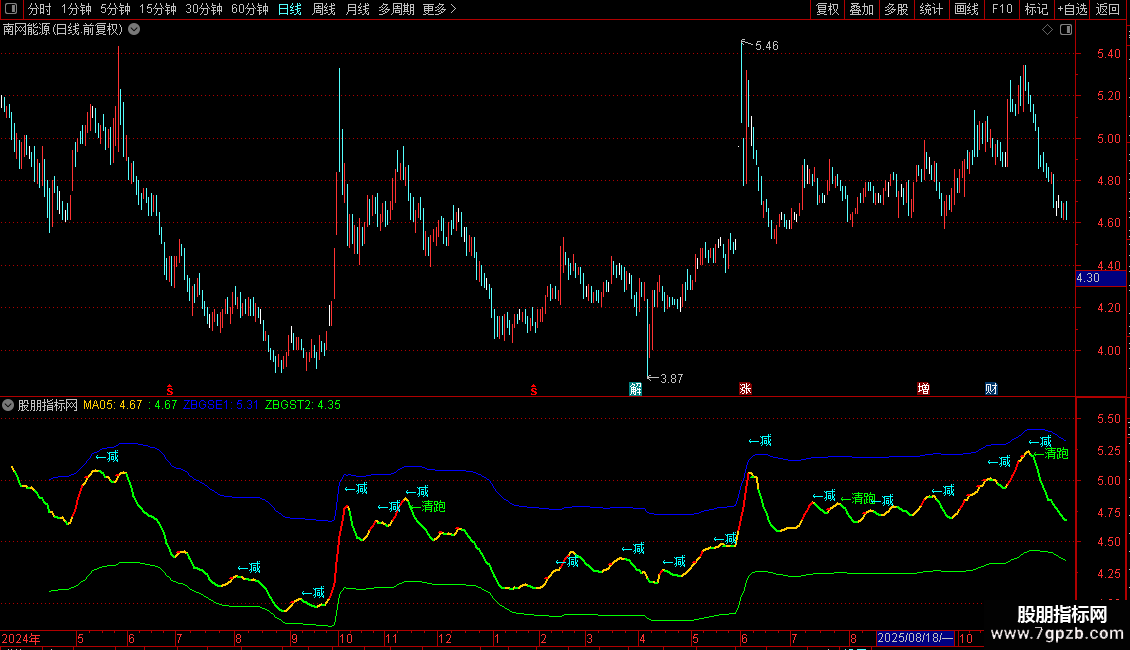Click the 3.87 low price label
Viewport: 1130px width, 650px height.
tap(671, 378)
